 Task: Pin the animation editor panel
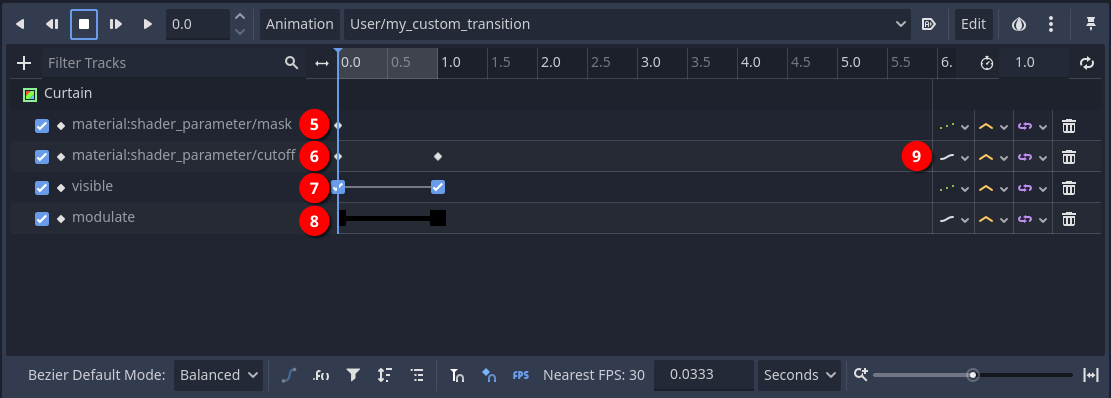1091,24
